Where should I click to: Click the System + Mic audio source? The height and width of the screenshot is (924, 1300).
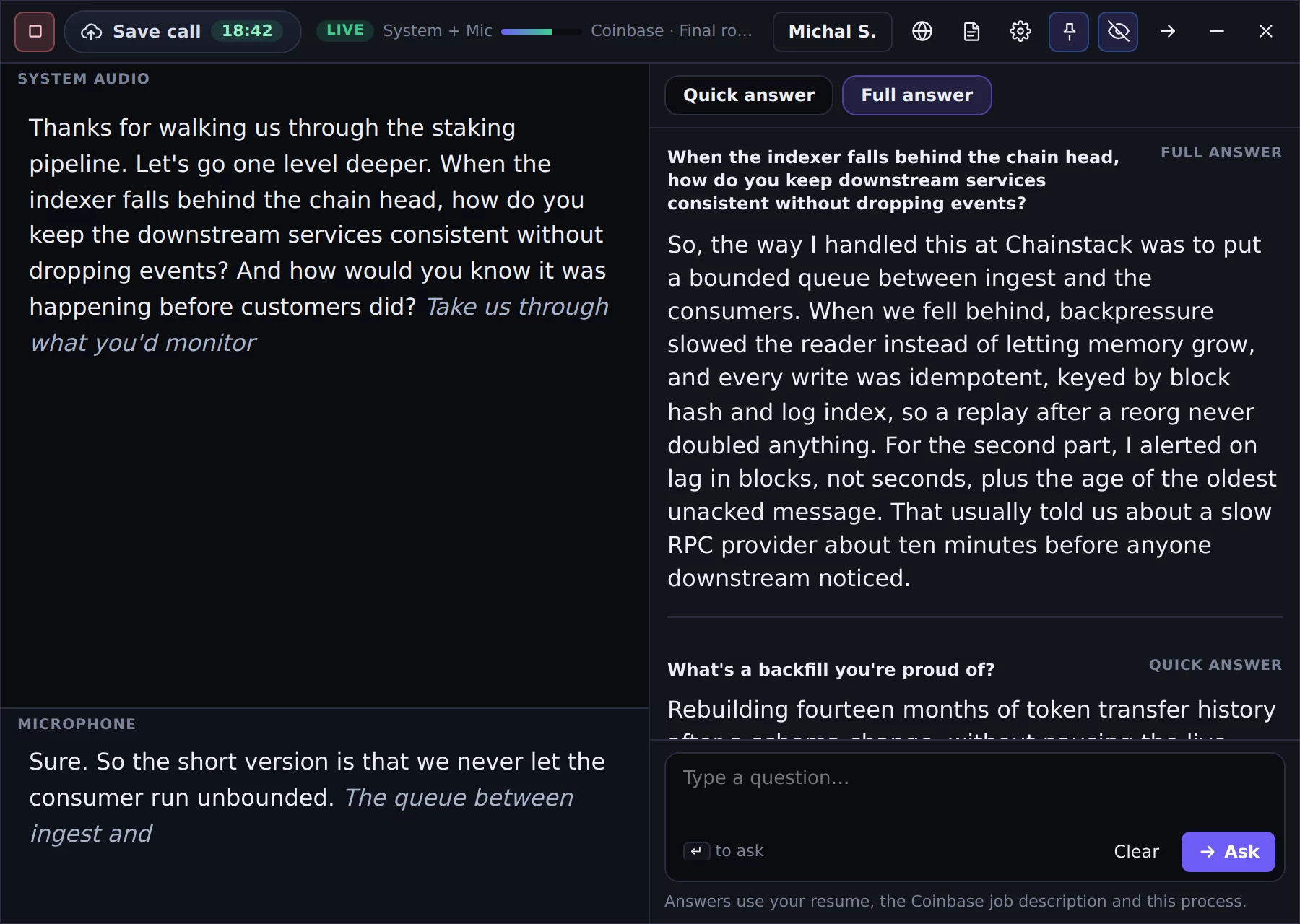(x=438, y=31)
